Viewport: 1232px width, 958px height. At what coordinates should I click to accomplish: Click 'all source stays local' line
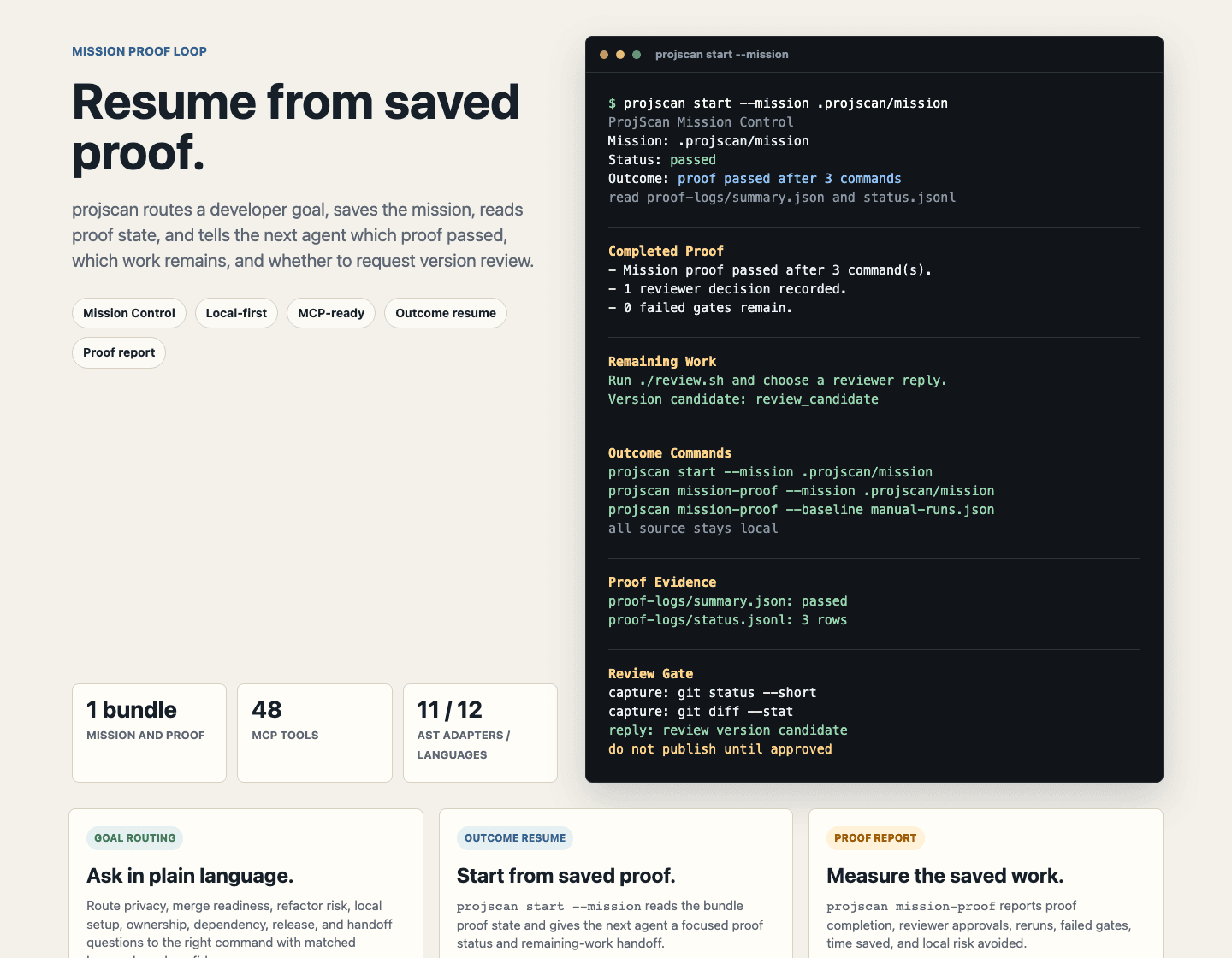693,529
